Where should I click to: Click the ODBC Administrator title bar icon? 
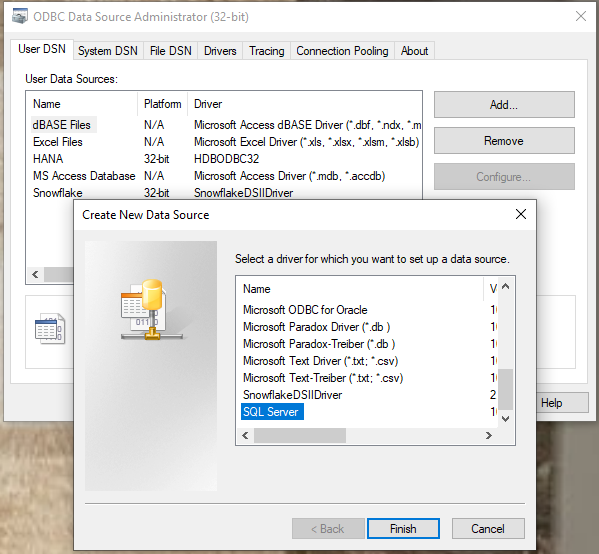coord(20,16)
